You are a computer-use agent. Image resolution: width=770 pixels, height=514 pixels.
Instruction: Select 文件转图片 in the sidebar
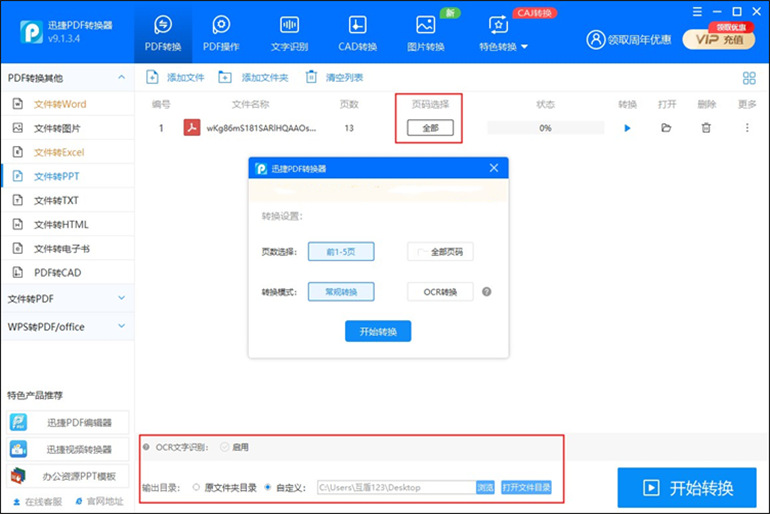coord(68,128)
